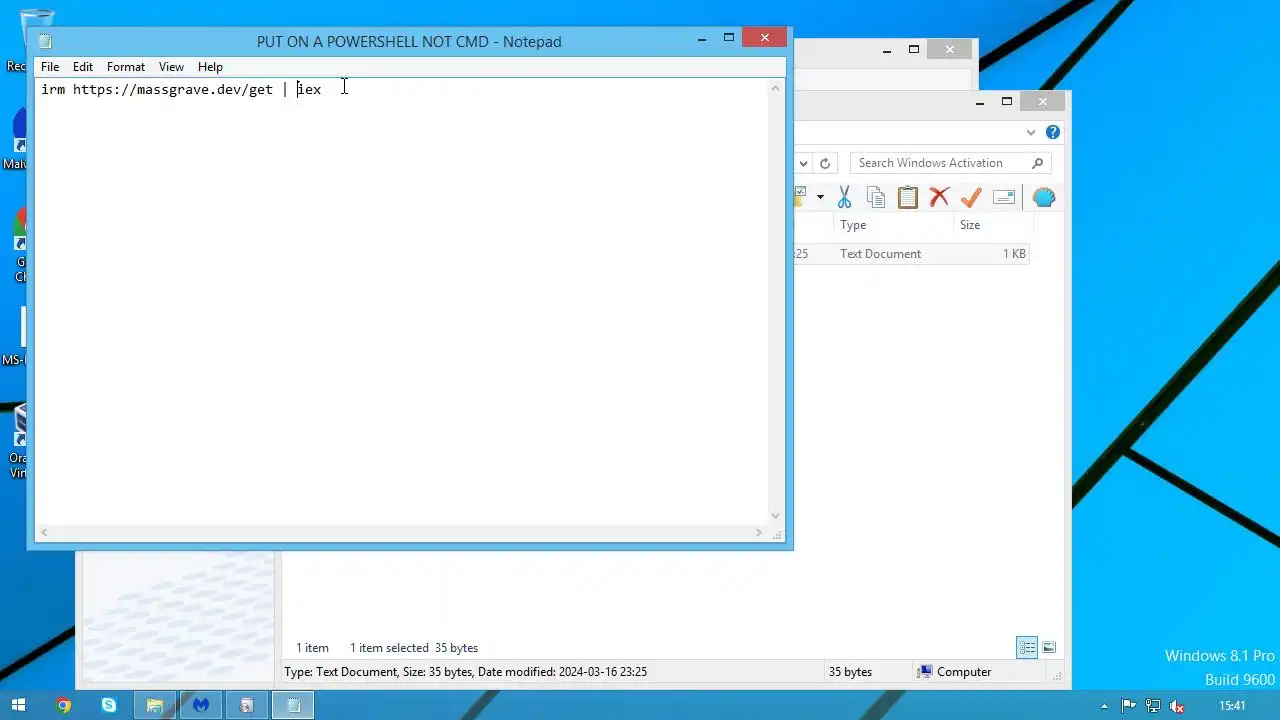Open the address bar history dropdown
This screenshot has width=1280, height=720.
coord(803,163)
